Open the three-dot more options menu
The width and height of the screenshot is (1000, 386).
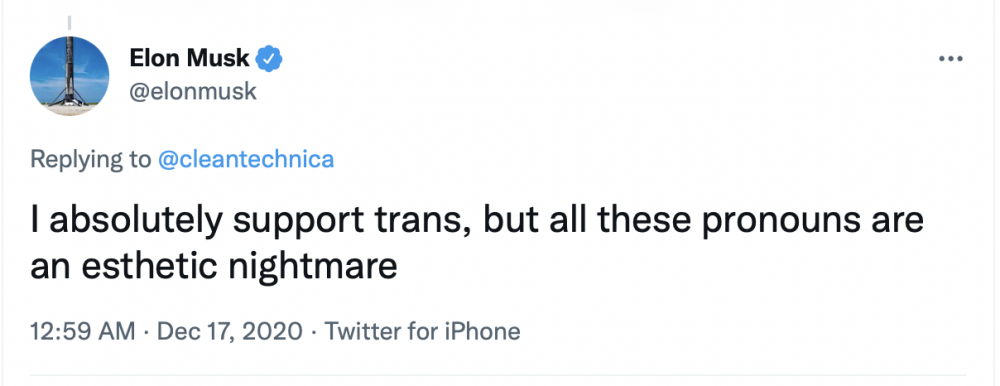point(950,59)
